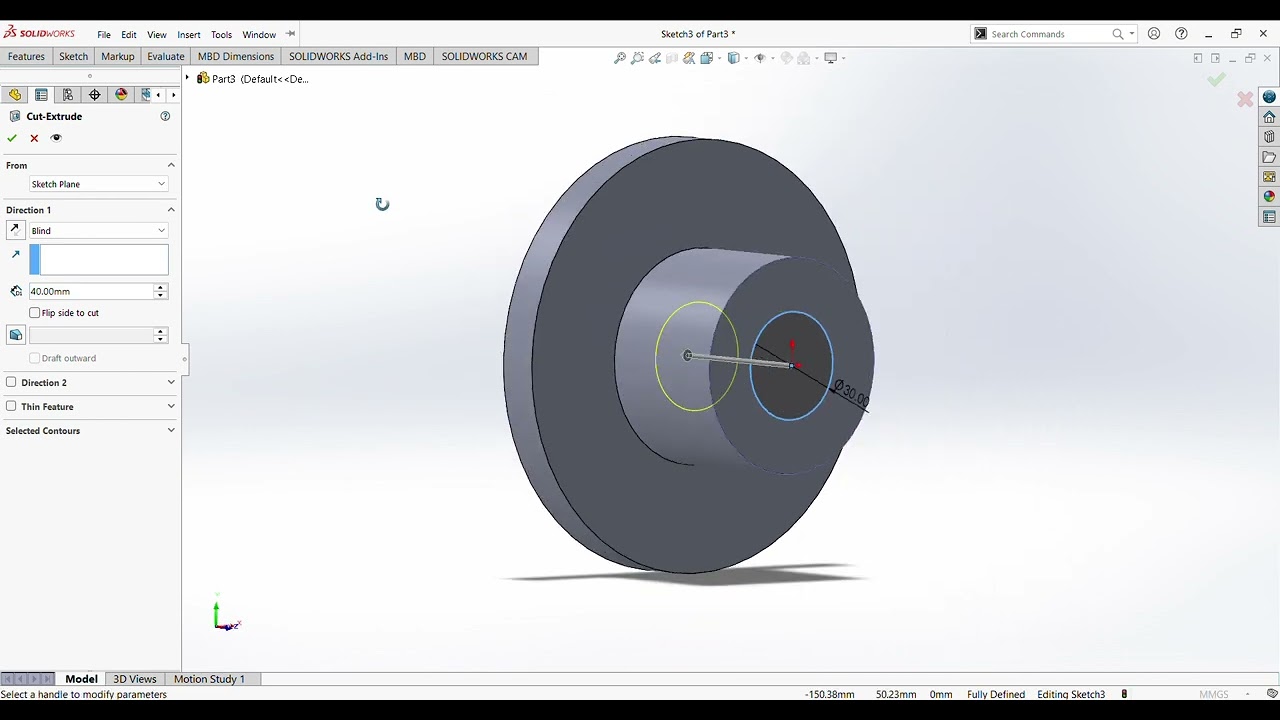
Task: Increase the 40.00mm depth with the up arrow
Action: coord(160,287)
